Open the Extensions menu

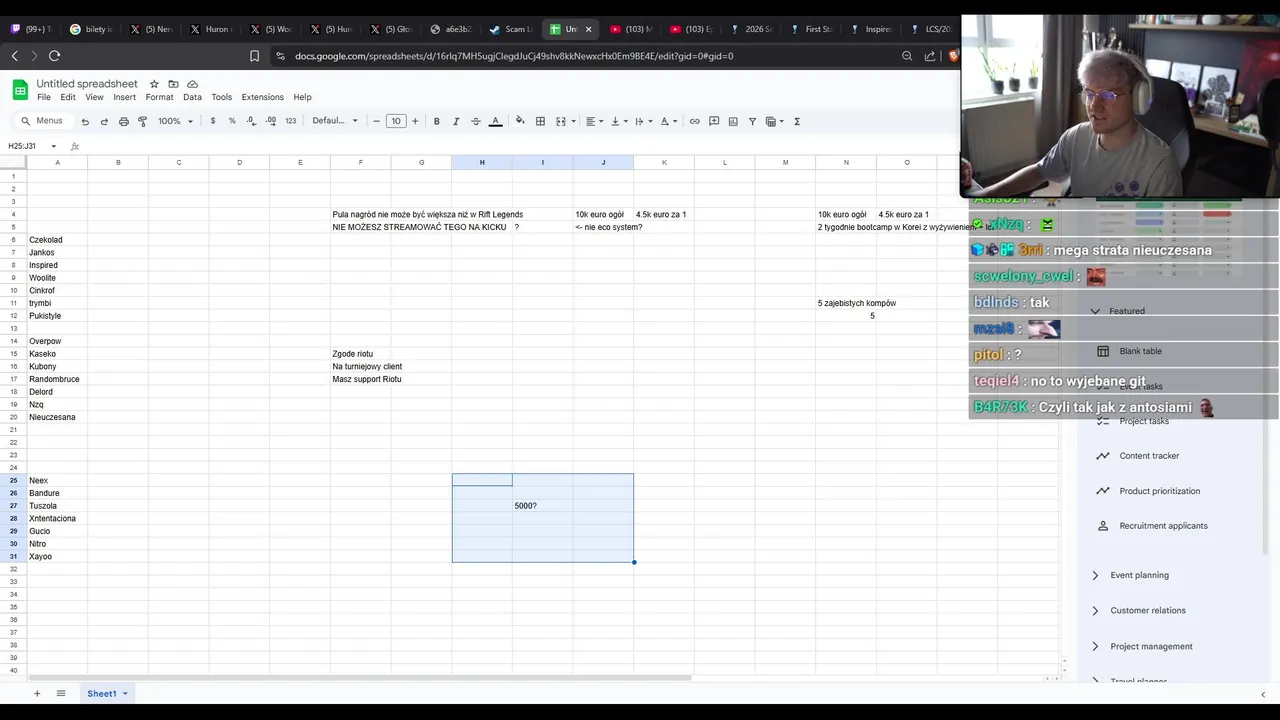click(x=262, y=97)
